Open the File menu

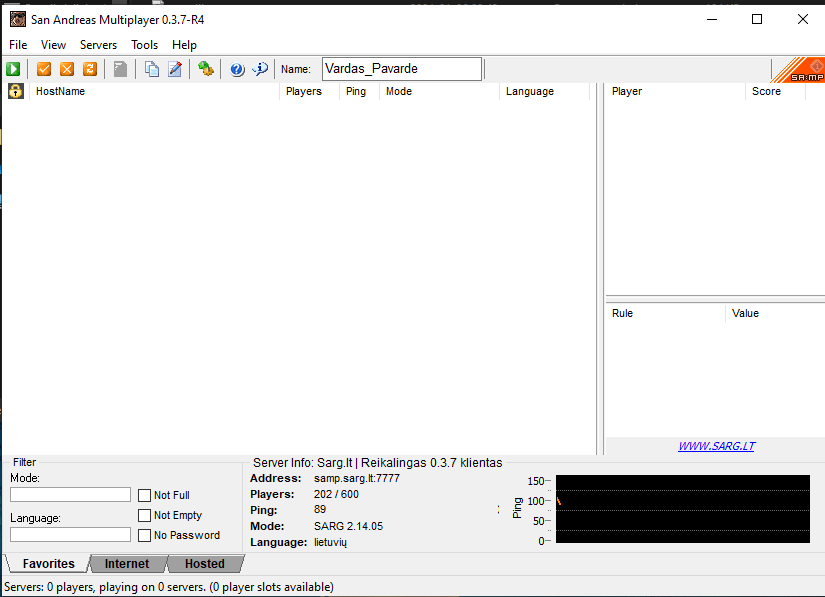(18, 45)
